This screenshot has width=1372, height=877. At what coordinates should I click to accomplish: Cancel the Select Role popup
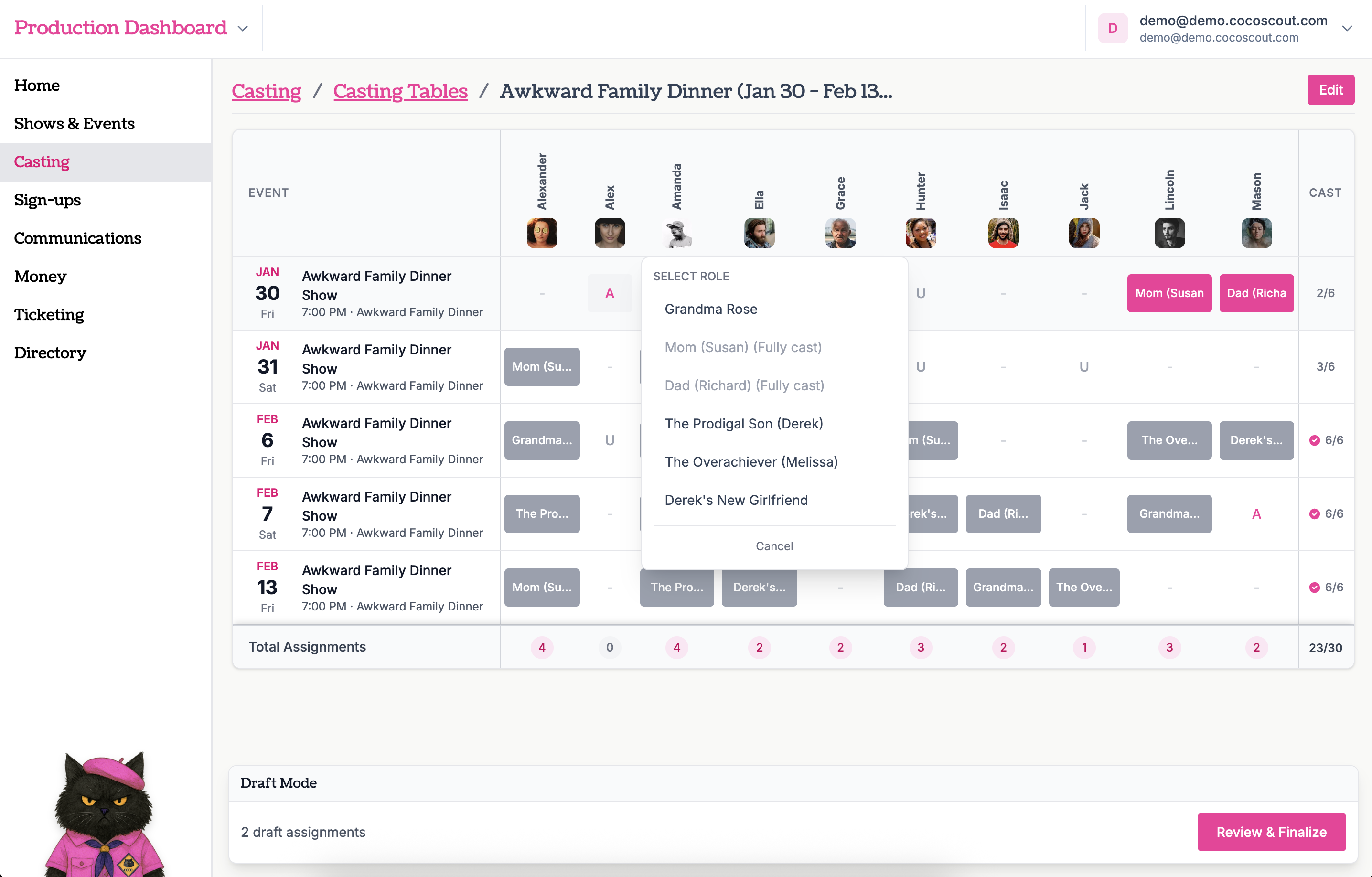coord(774,546)
